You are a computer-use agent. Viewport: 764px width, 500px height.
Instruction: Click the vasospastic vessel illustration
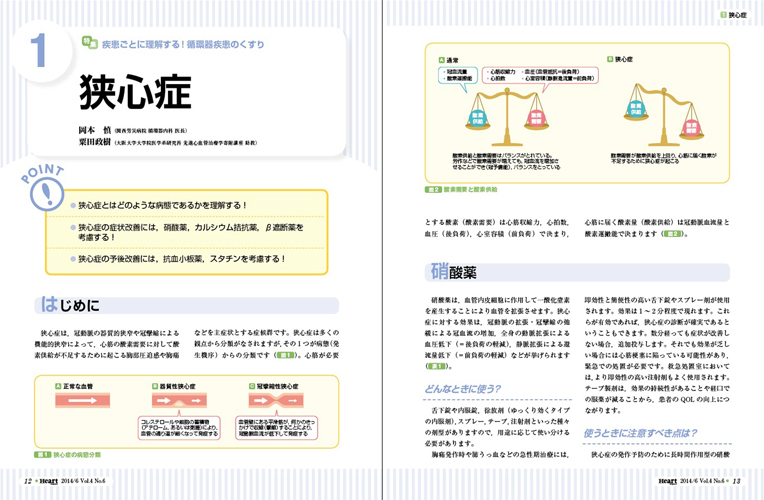click(276, 401)
